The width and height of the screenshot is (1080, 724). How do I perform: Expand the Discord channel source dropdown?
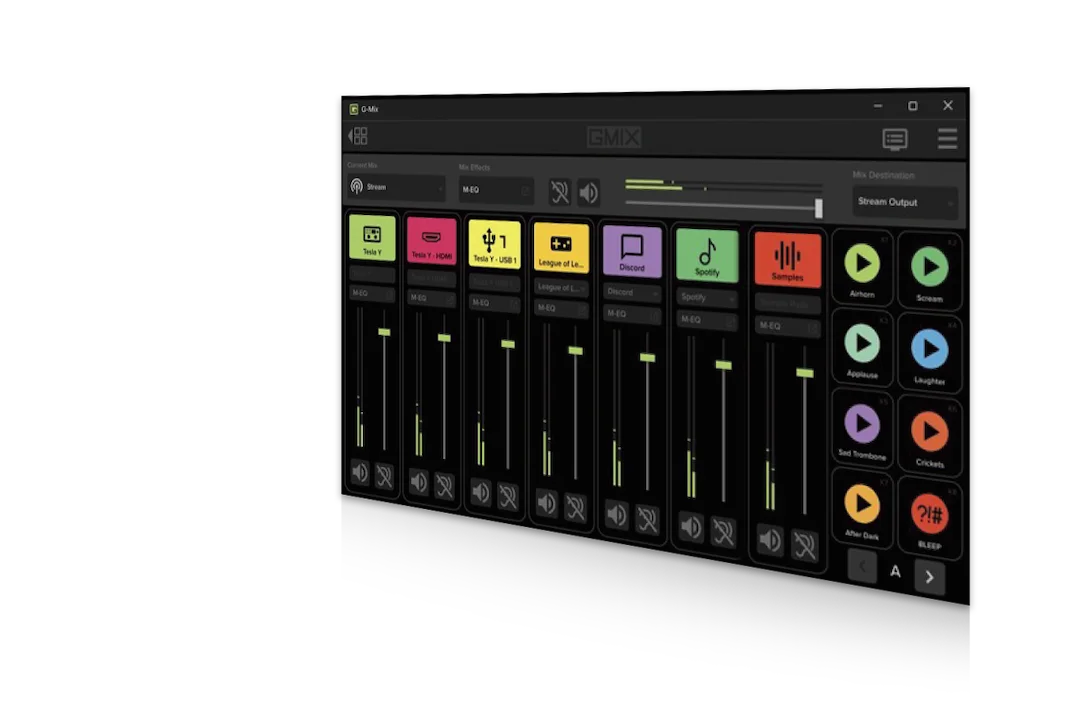click(632, 292)
